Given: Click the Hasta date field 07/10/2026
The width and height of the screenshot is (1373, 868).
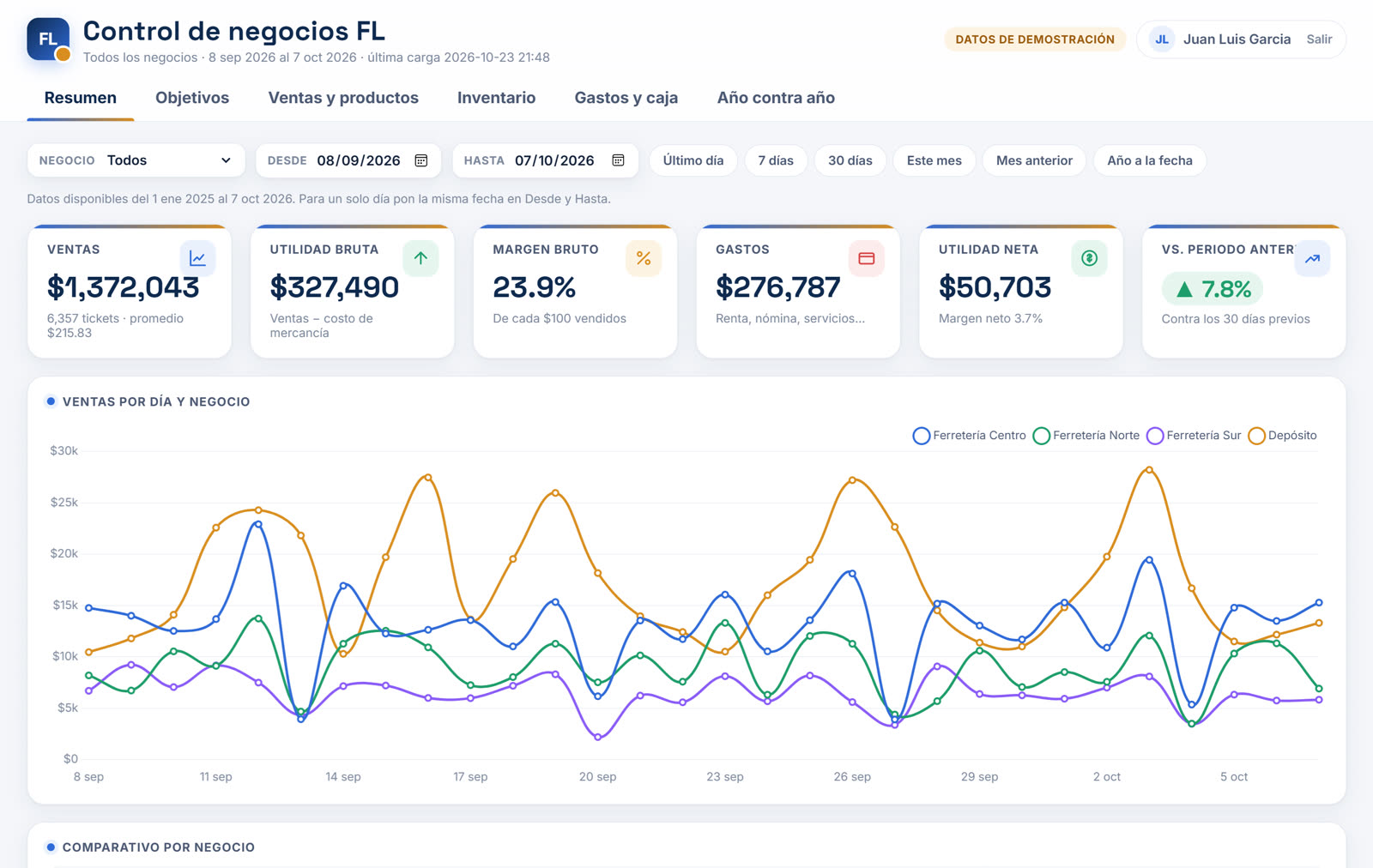Looking at the screenshot, I should coord(546,160).
